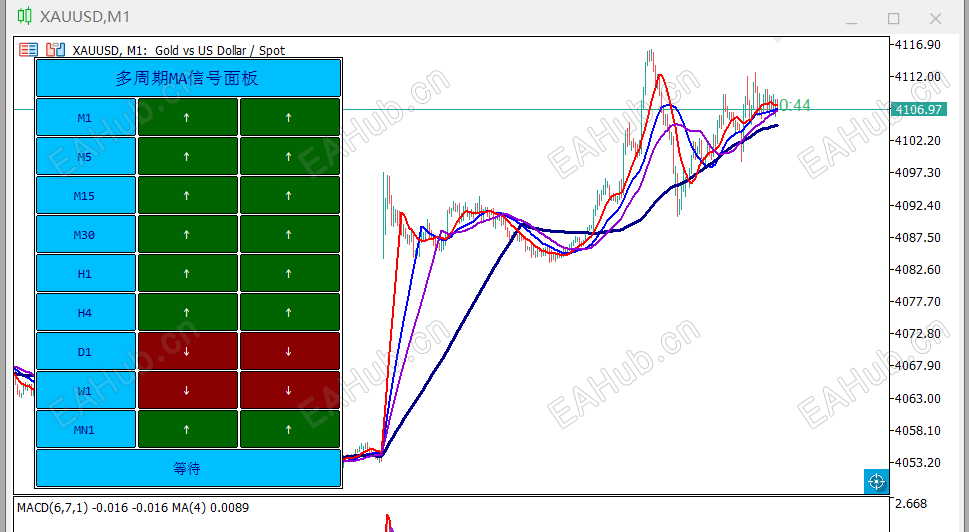Click the 4053.20 price scale value
Image resolution: width=969 pixels, height=532 pixels.
tap(918, 463)
